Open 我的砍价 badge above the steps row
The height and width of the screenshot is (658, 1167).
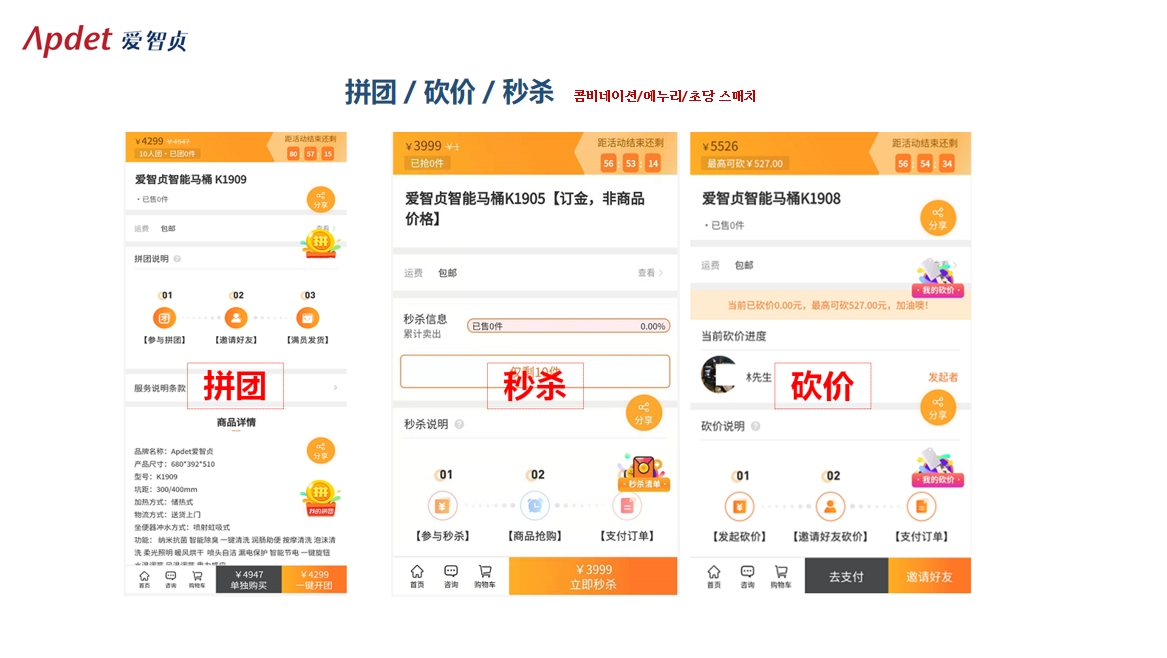pos(938,467)
